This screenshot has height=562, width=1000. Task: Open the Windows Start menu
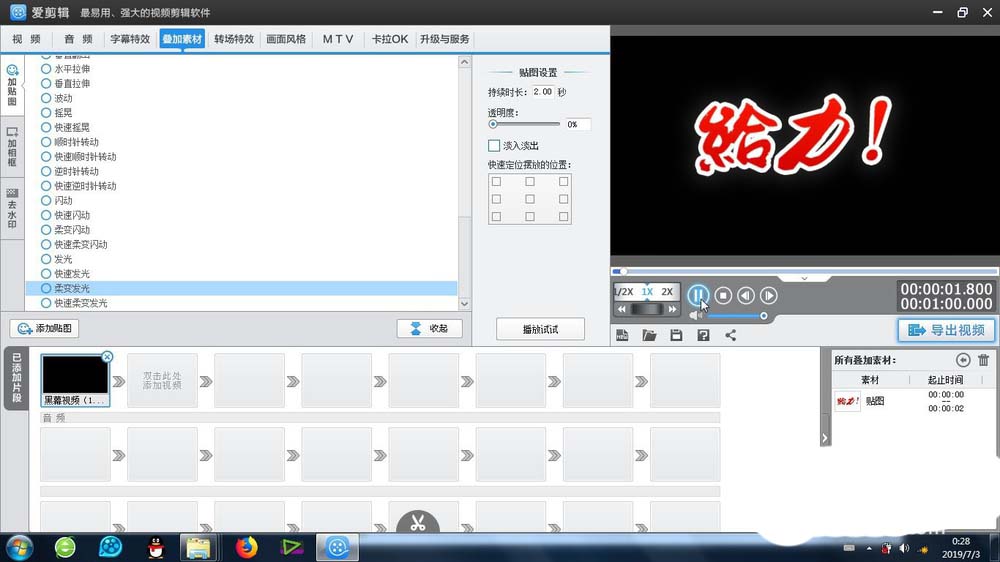click(20, 547)
